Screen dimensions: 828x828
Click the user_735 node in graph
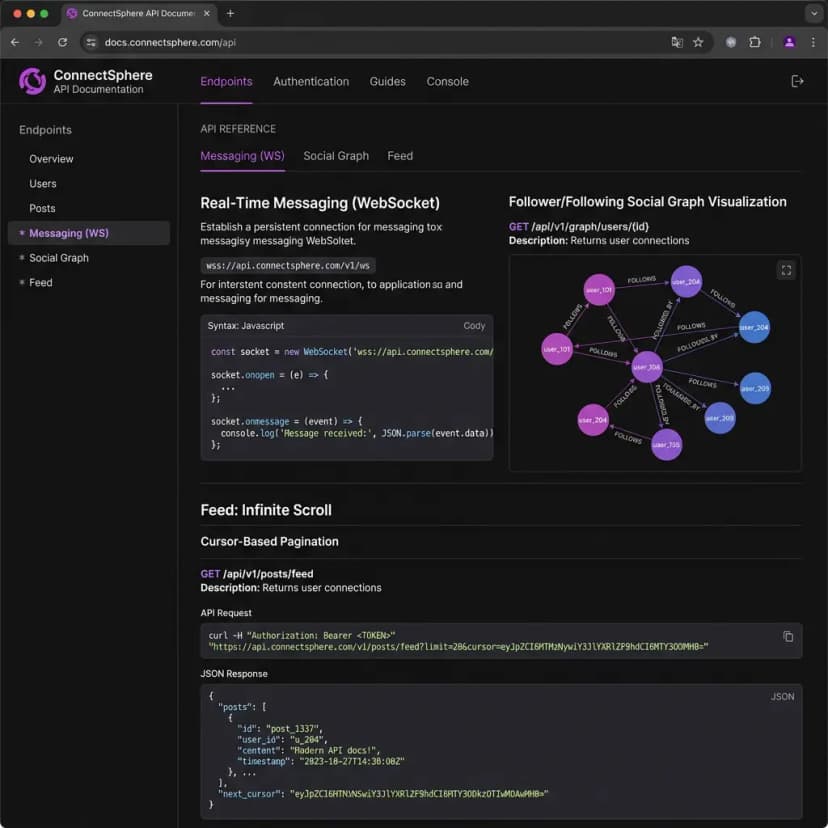(x=666, y=445)
